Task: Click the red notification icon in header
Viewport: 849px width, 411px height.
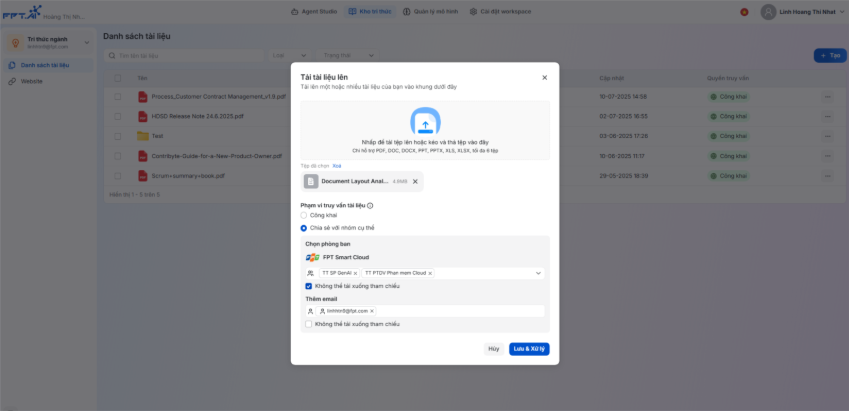Action: tap(744, 12)
